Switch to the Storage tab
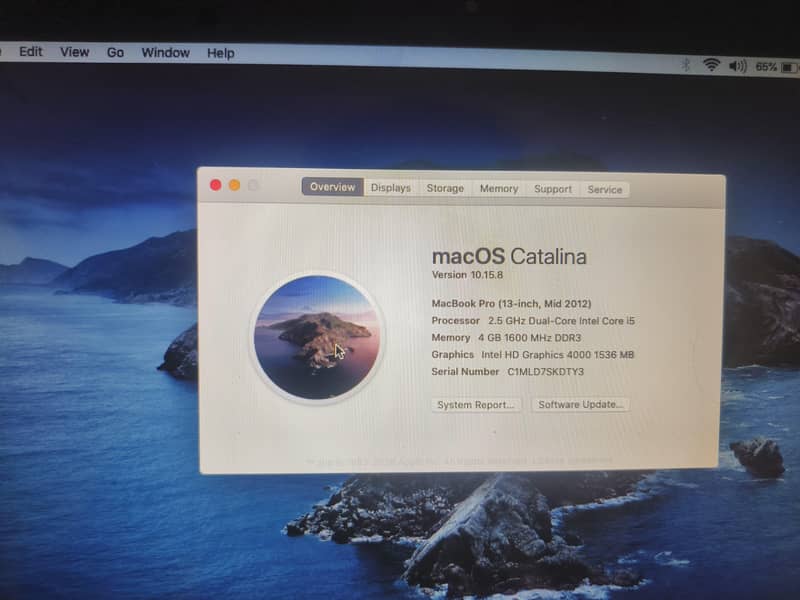The height and width of the screenshot is (600, 800). [x=445, y=188]
